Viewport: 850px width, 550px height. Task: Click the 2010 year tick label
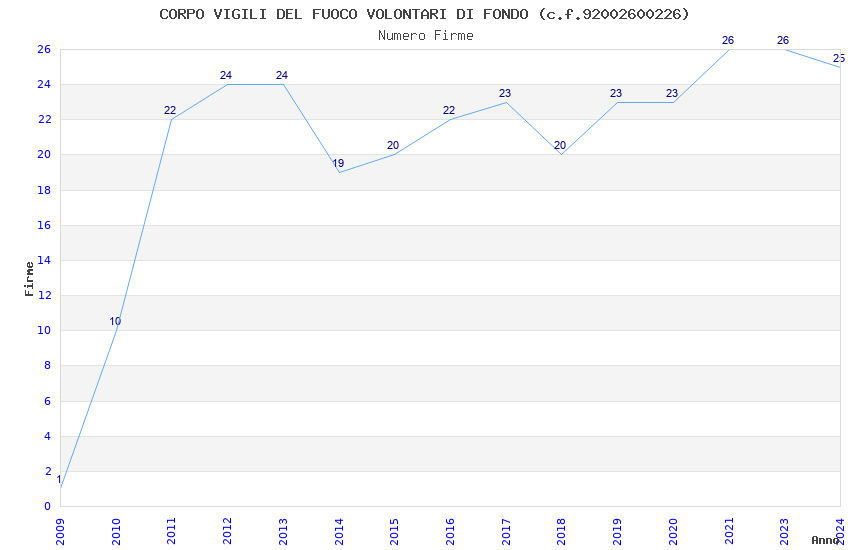(x=116, y=531)
